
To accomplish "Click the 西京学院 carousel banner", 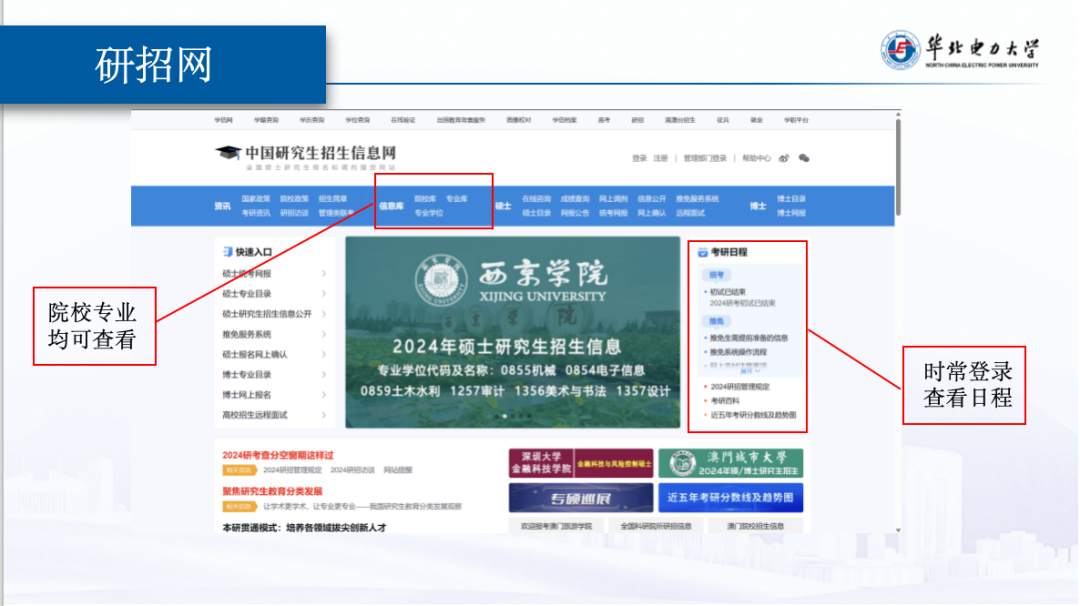I will pyautogui.click(x=512, y=333).
